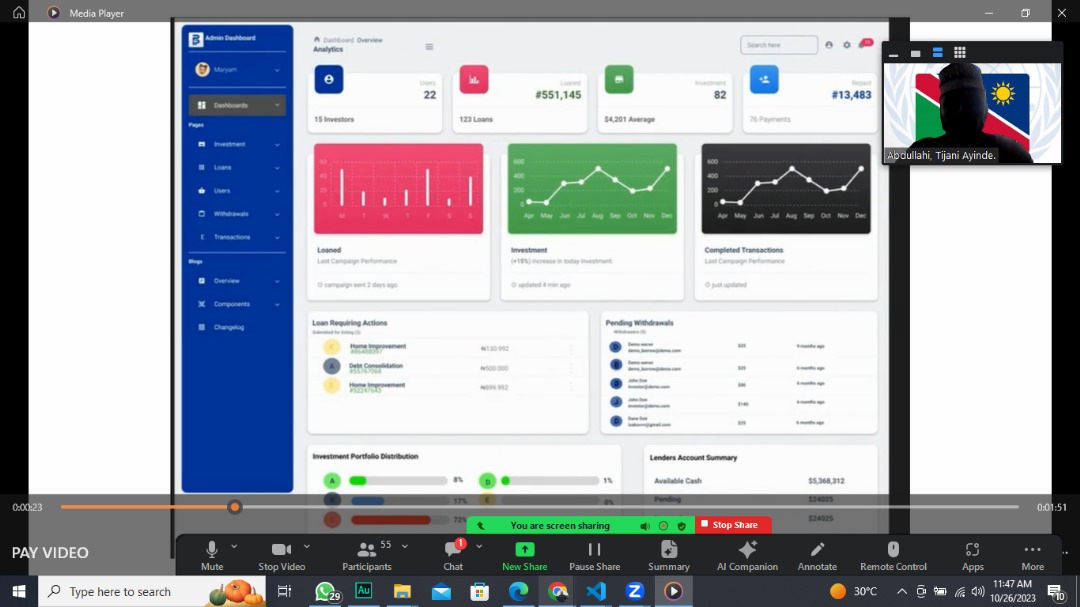This screenshot has width=1080, height=607.
Task: Expand the Investment menu in the sidebar
Action: point(230,145)
